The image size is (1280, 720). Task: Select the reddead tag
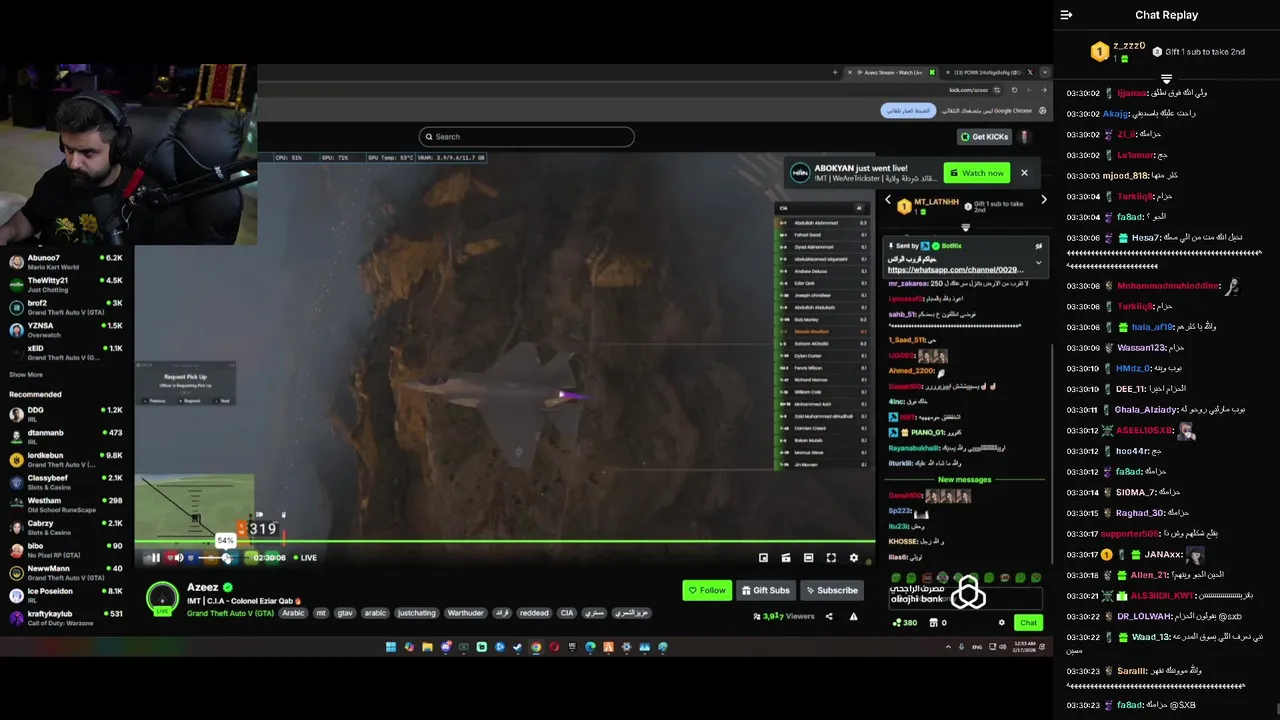[x=534, y=613]
